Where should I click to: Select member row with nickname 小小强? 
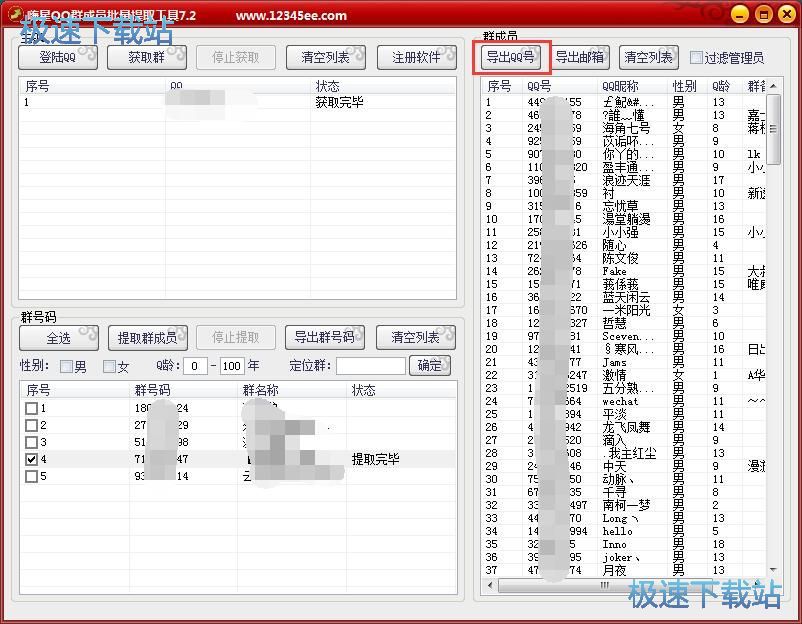pos(624,232)
